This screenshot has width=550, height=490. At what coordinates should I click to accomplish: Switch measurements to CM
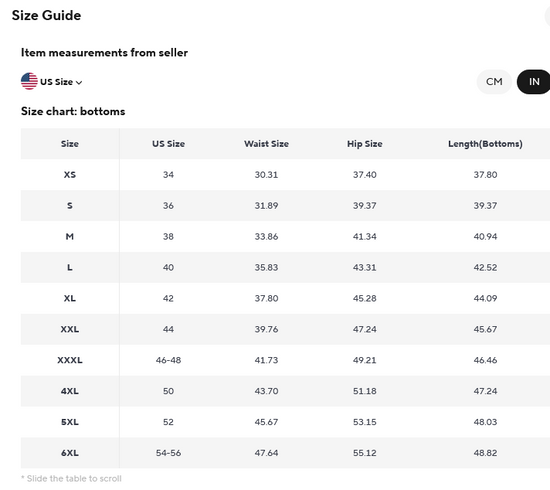[494, 82]
